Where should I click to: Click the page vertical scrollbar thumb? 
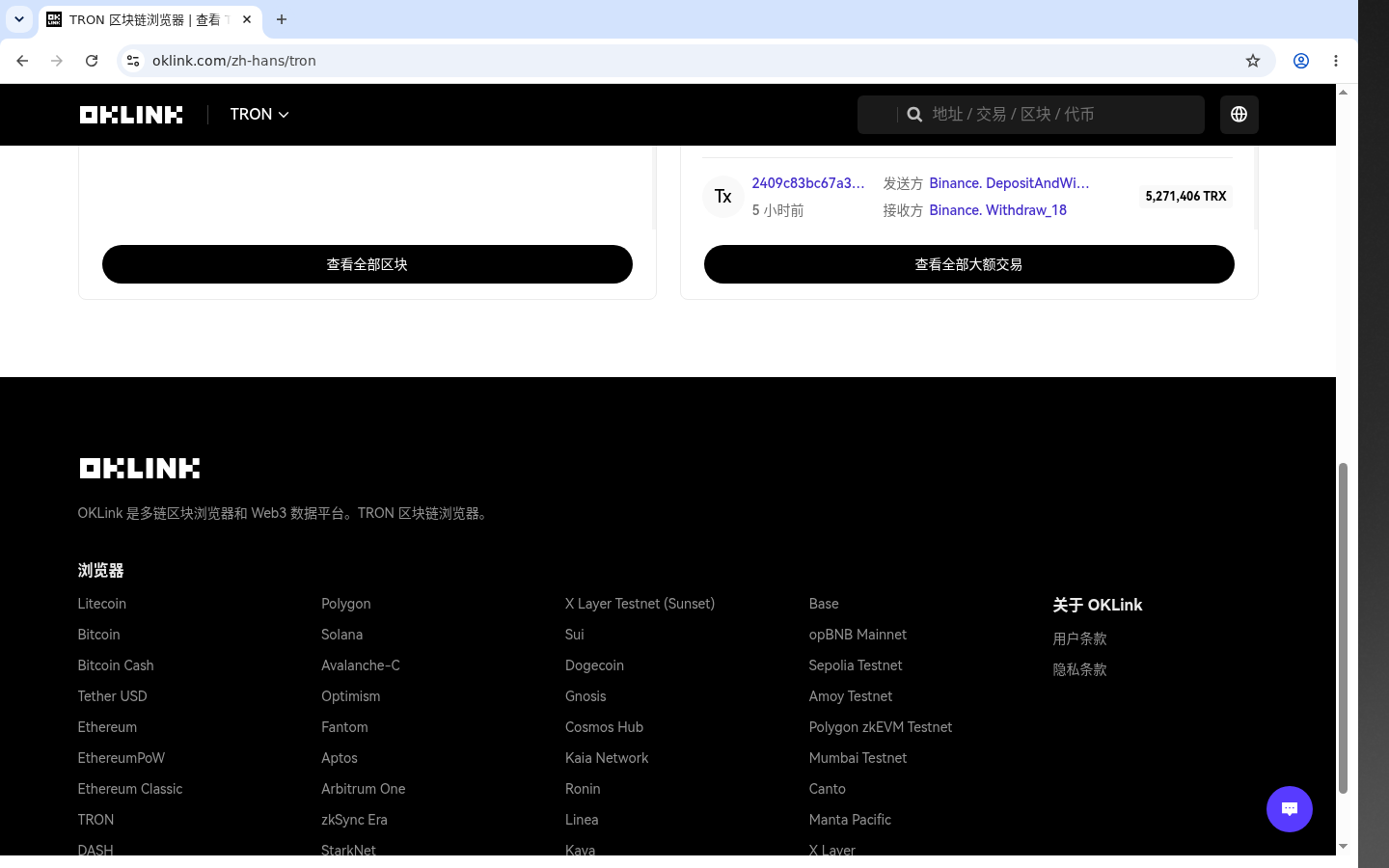1343,628
